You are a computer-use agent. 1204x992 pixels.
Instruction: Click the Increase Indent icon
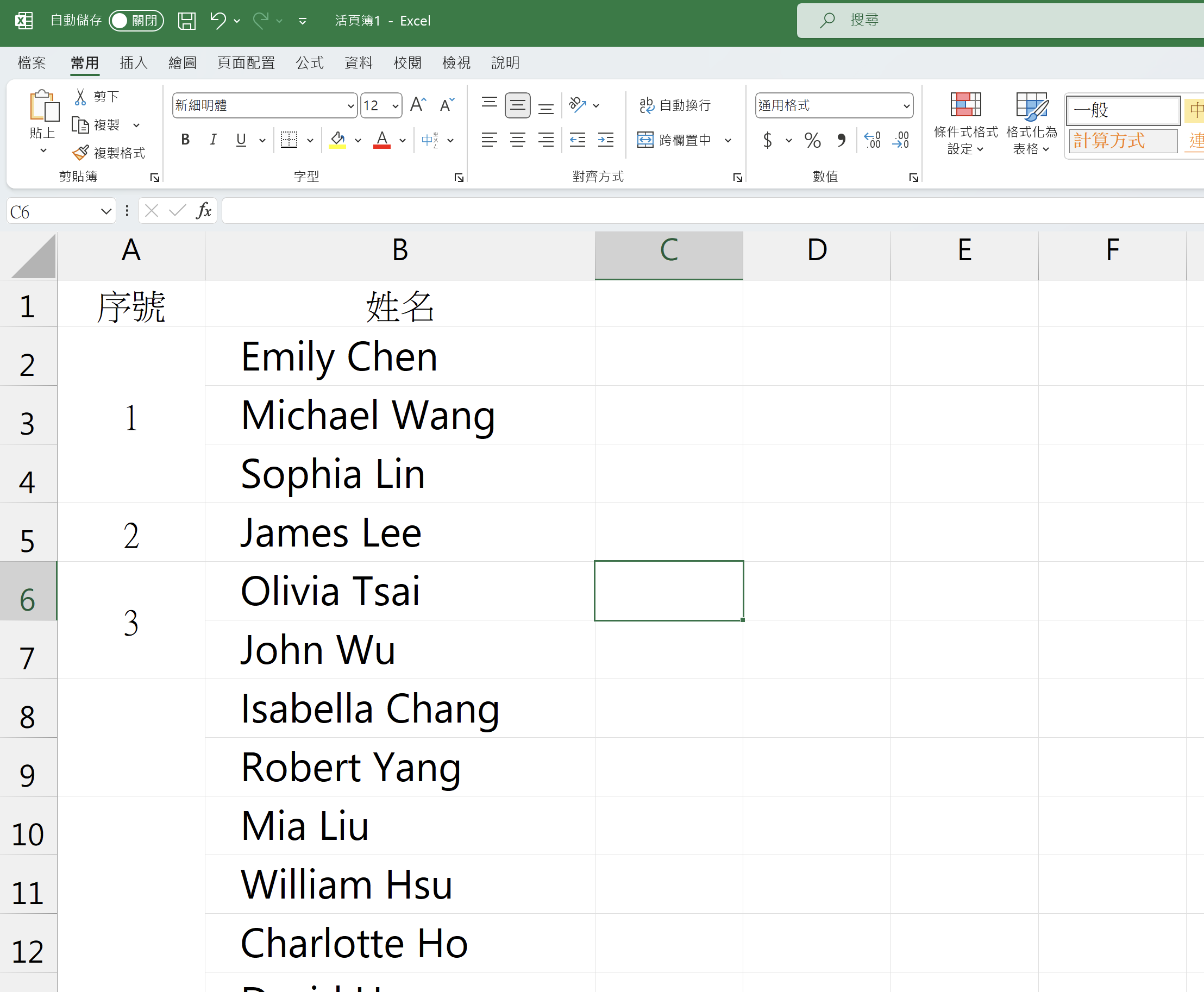tap(606, 140)
